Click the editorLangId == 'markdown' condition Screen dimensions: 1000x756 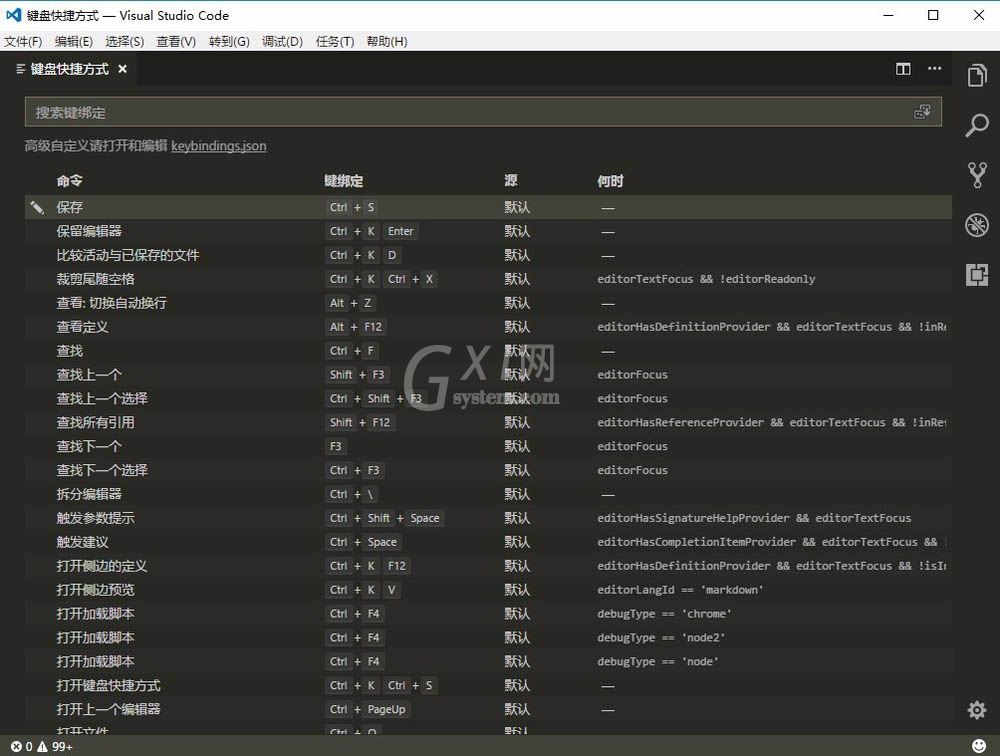point(680,590)
